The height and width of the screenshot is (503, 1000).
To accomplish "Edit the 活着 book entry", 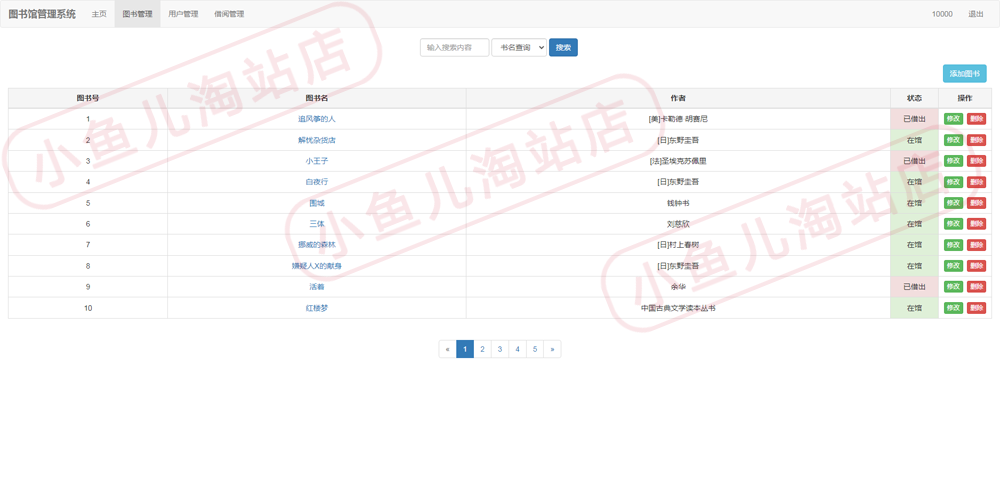I will point(953,288).
